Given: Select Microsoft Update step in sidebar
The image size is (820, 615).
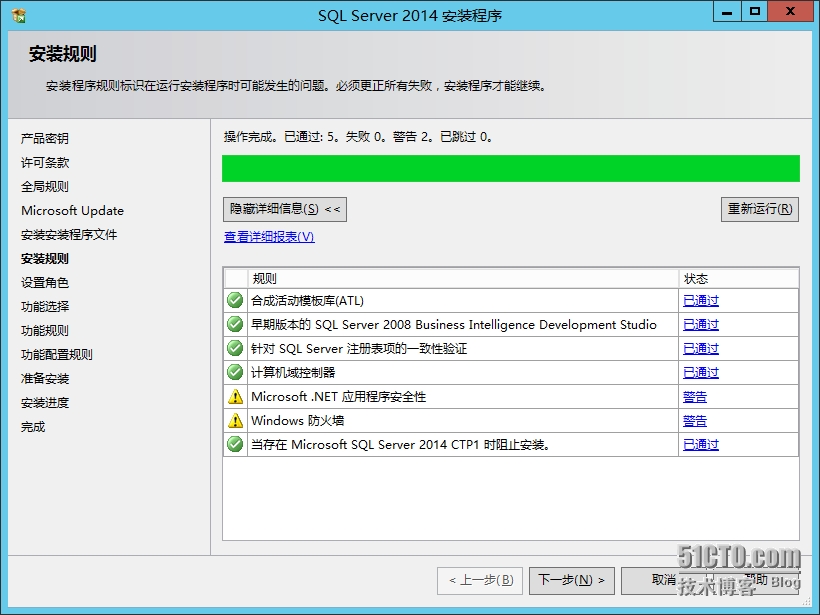Looking at the screenshot, I should (x=73, y=211).
